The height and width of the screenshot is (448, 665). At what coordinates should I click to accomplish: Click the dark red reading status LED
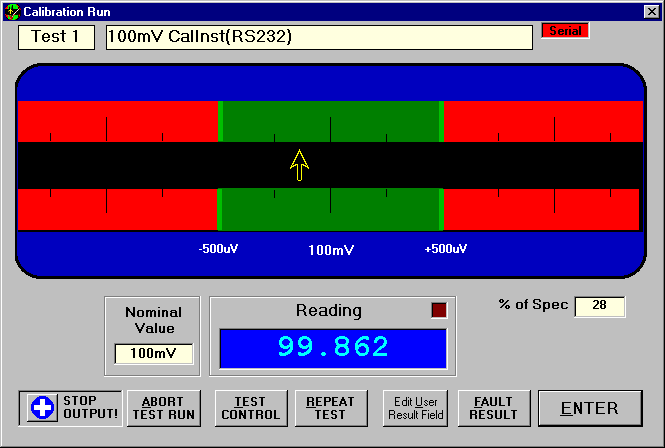[438, 310]
